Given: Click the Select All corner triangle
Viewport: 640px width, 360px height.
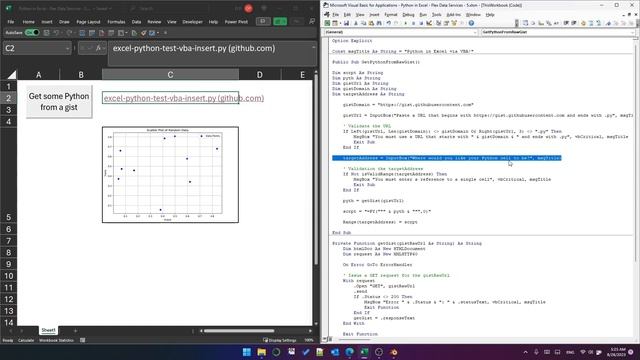Looking at the screenshot, I should tap(11, 75).
